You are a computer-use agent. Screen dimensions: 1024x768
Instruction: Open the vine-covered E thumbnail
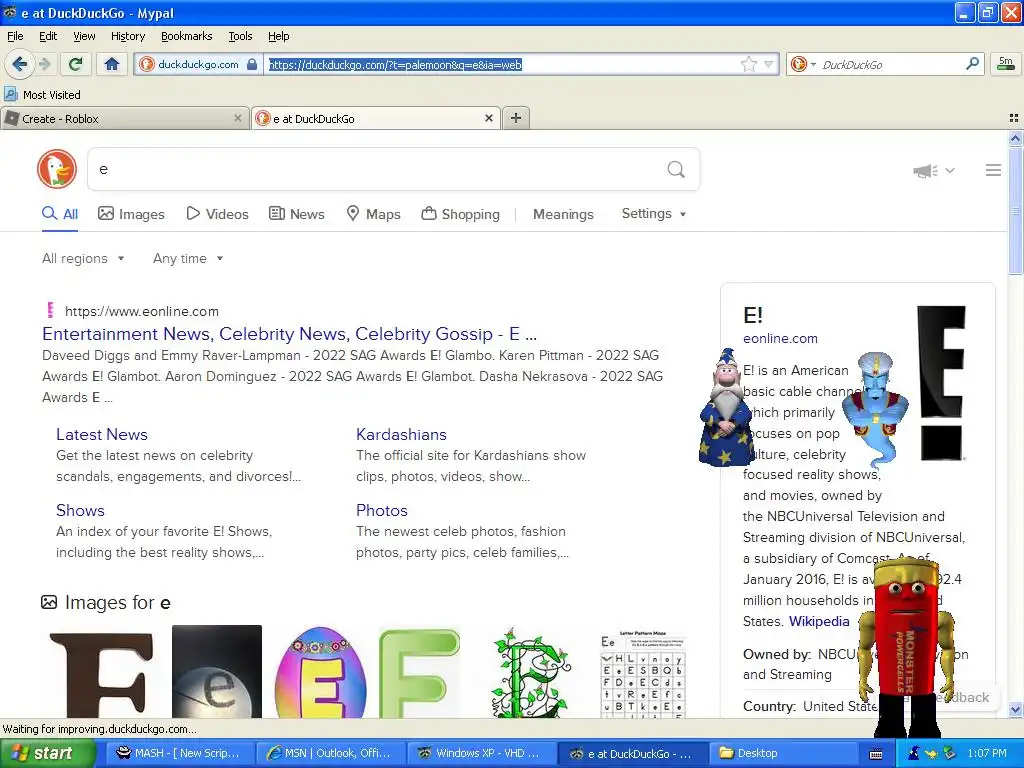(530, 673)
